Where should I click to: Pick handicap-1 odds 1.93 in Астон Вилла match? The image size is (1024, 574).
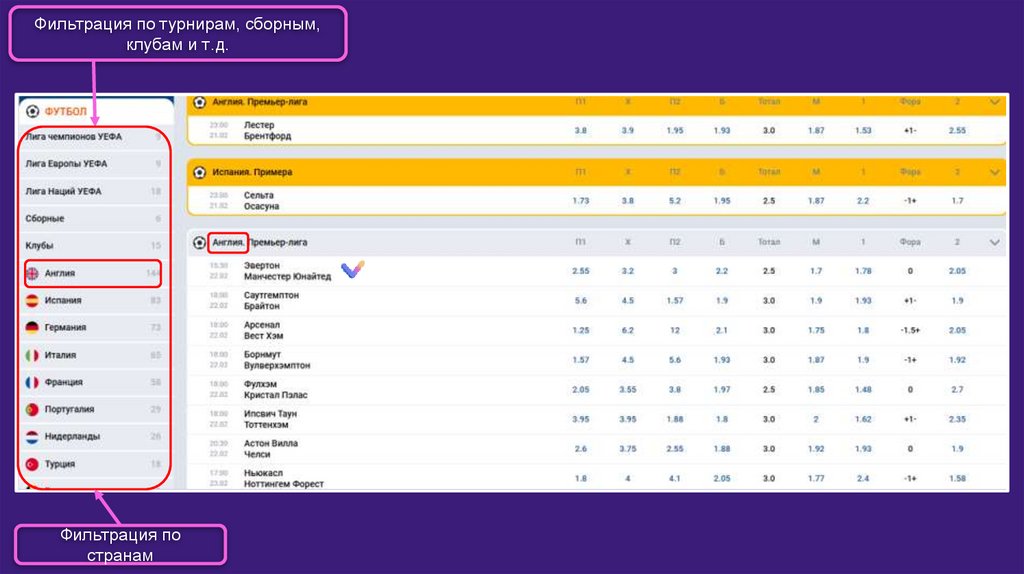pos(863,449)
